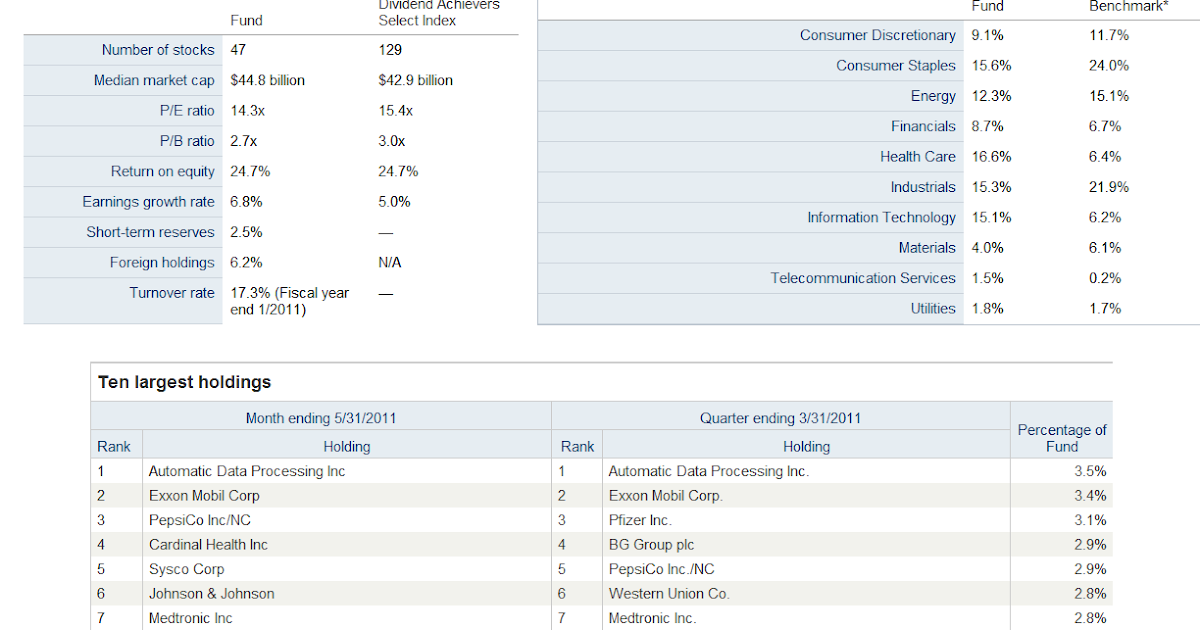Select the "1.8%" Utilities fund value
This screenshot has width=1200, height=630.
point(987,309)
